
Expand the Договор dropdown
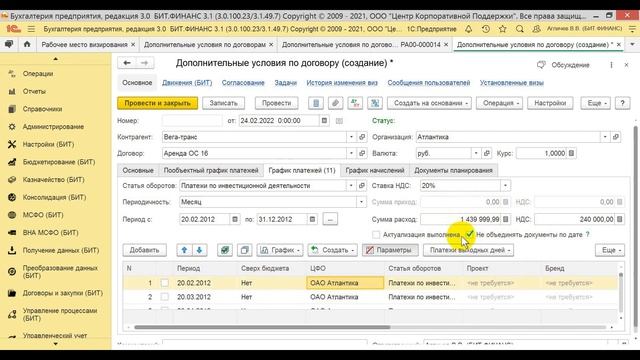351,153
